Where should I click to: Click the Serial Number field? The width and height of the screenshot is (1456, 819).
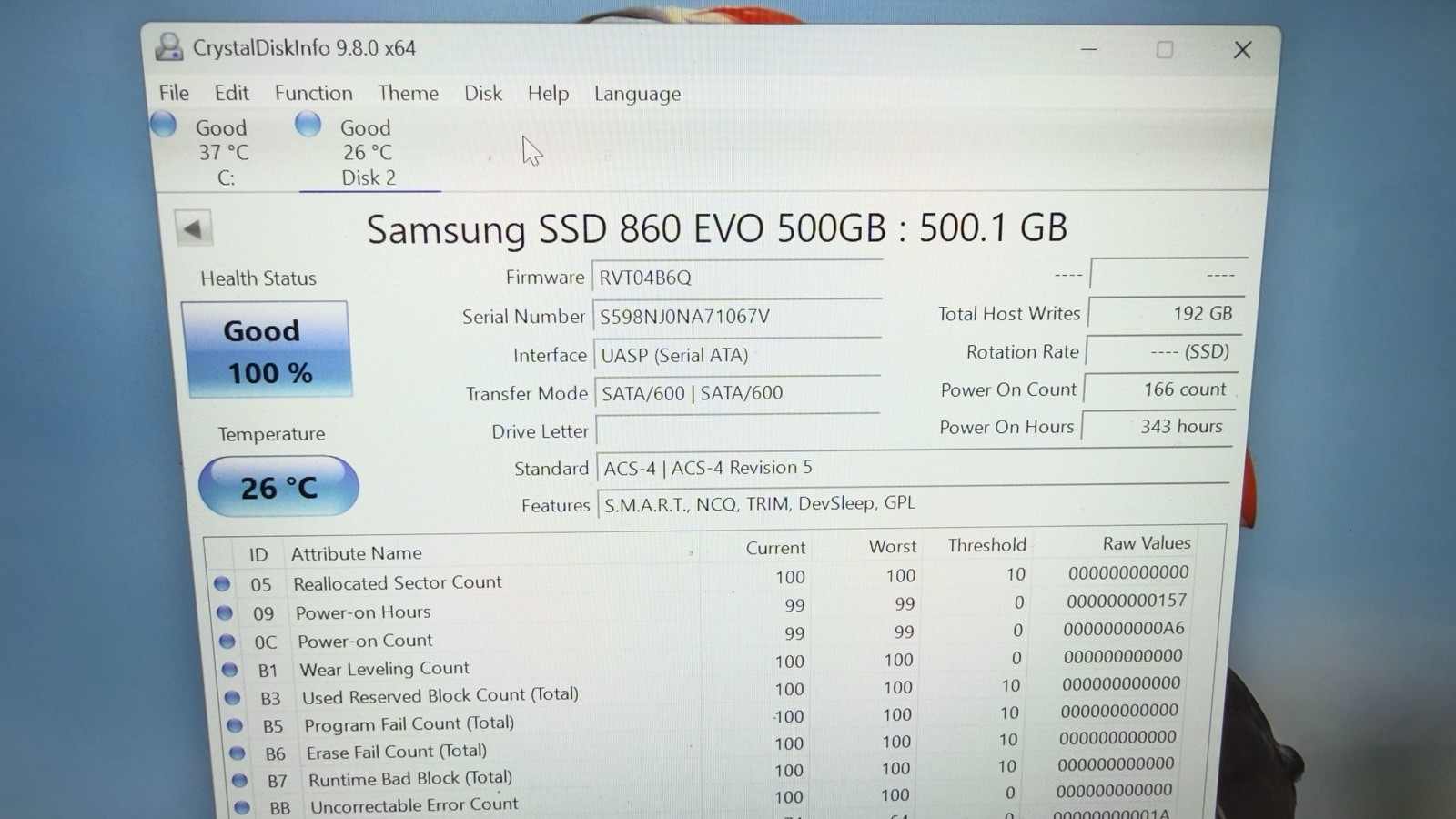(736, 316)
